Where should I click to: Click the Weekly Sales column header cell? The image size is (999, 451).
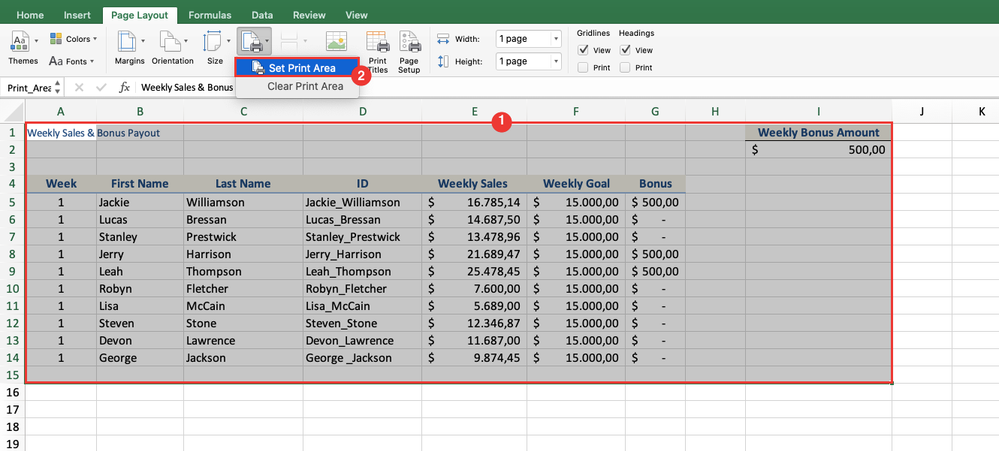click(474, 184)
